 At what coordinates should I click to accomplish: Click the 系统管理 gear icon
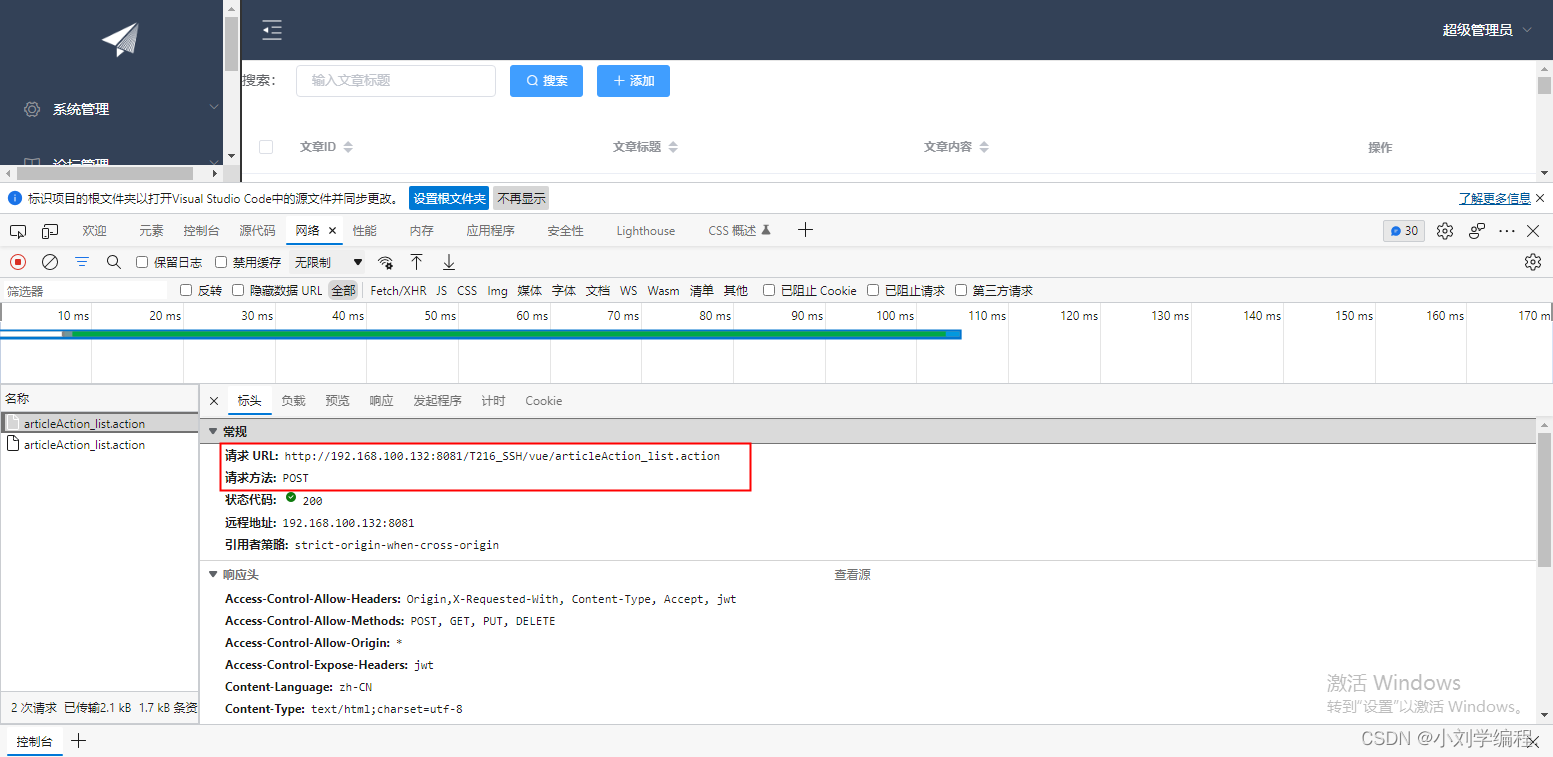pos(32,109)
